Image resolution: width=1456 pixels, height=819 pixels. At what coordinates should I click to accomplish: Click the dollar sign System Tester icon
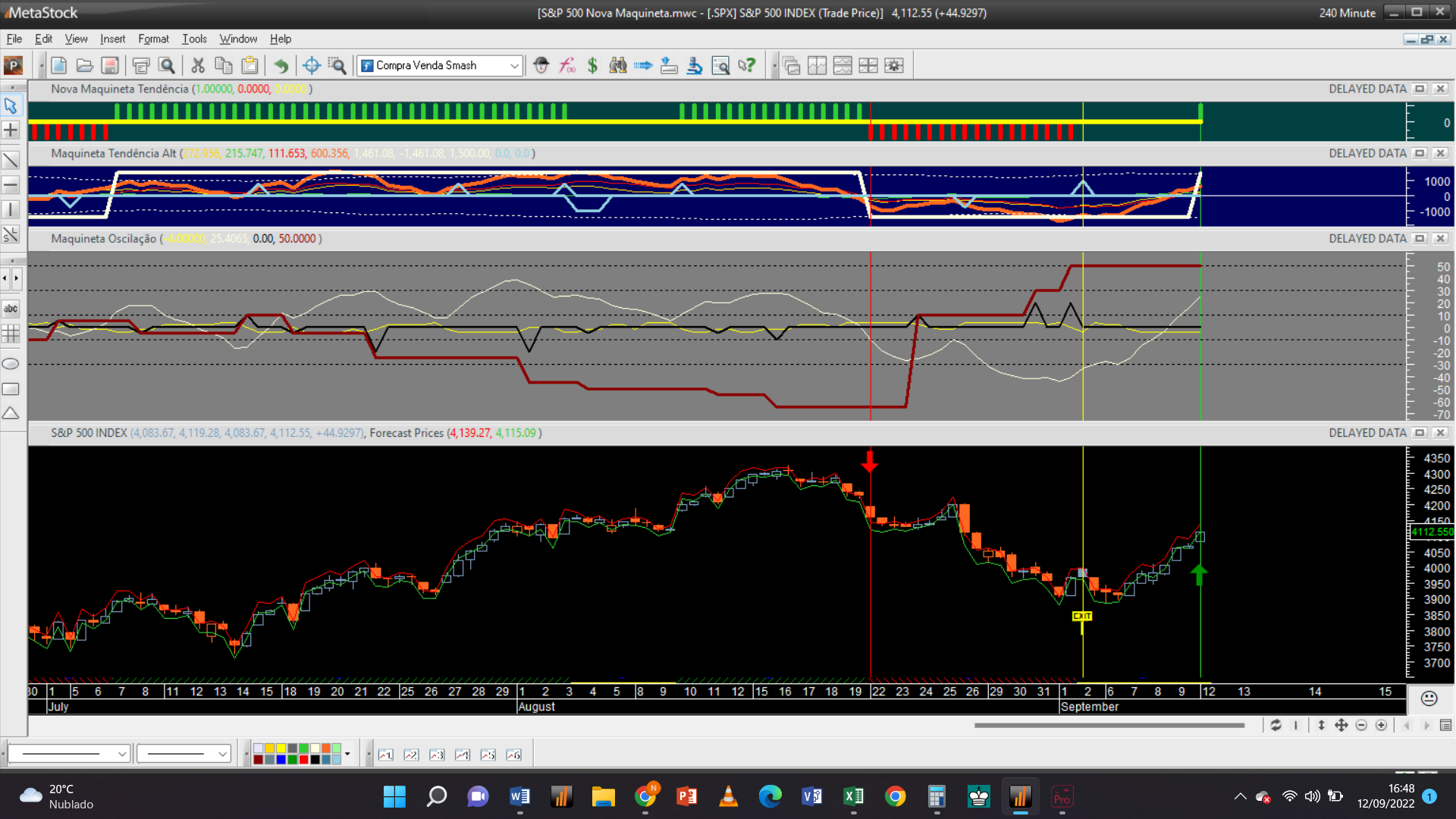tap(592, 66)
